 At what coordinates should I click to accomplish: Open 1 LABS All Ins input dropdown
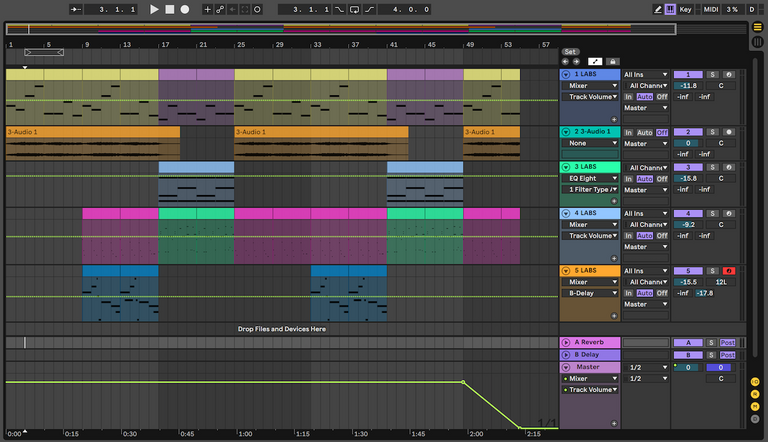click(646, 74)
